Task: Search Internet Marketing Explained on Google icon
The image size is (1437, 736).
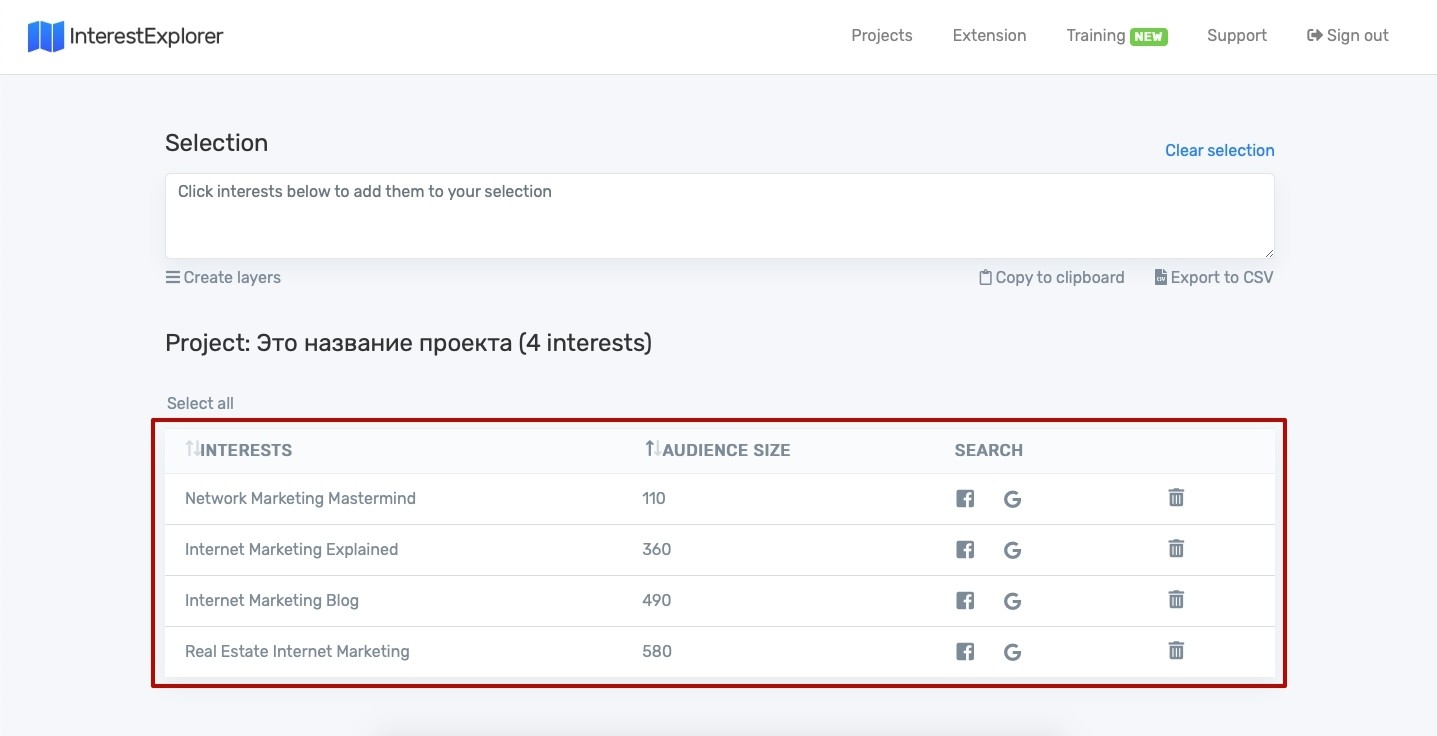Action: coord(1012,550)
